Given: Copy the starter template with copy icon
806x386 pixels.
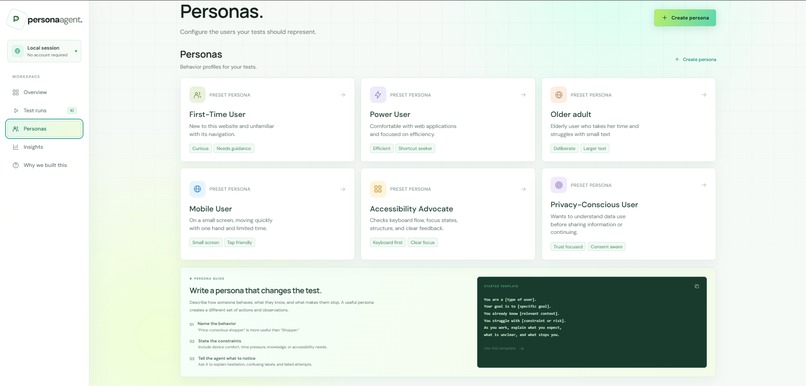Looking at the screenshot, I should click(697, 286).
